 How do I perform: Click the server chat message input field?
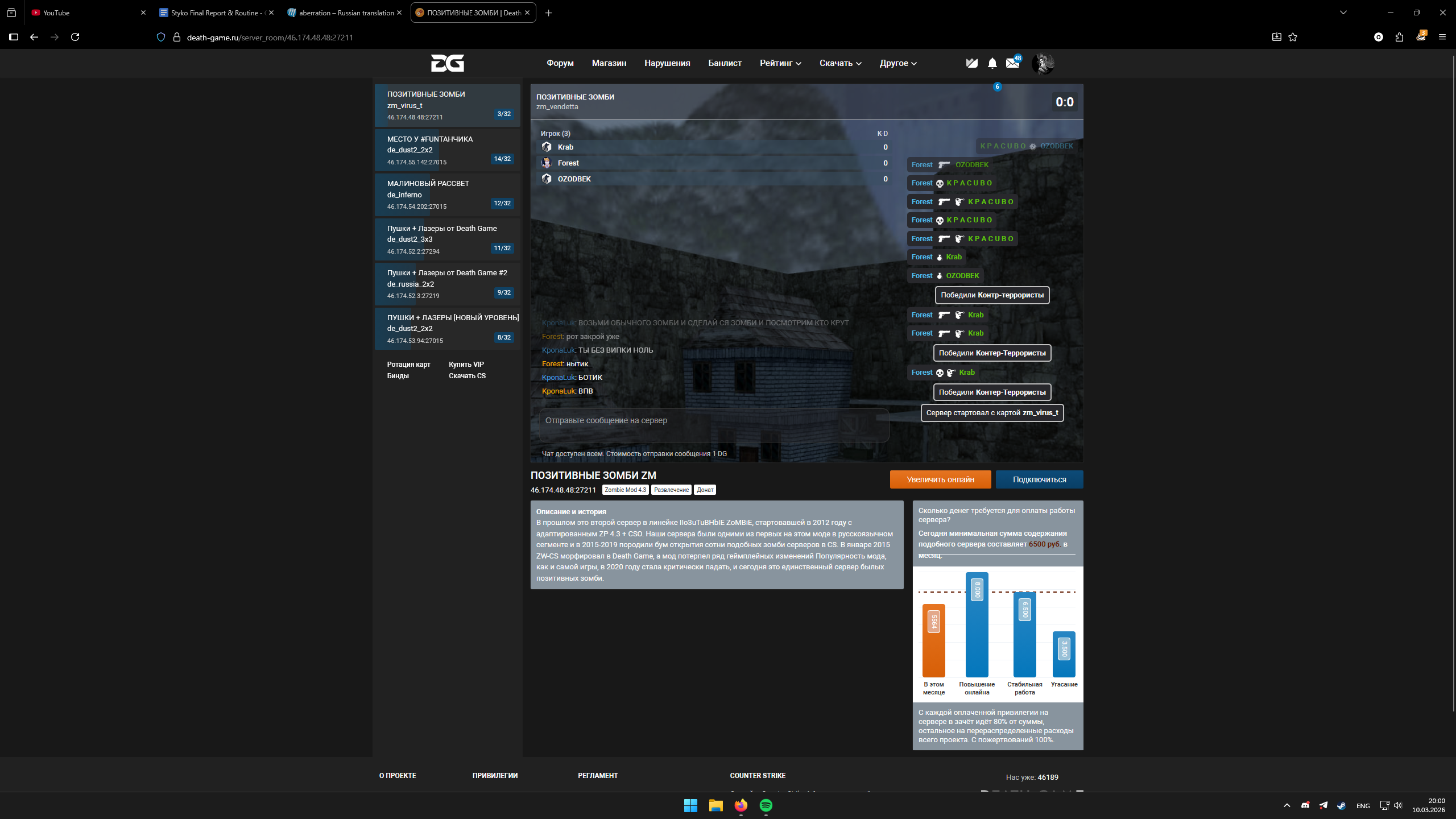pos(714,421)
